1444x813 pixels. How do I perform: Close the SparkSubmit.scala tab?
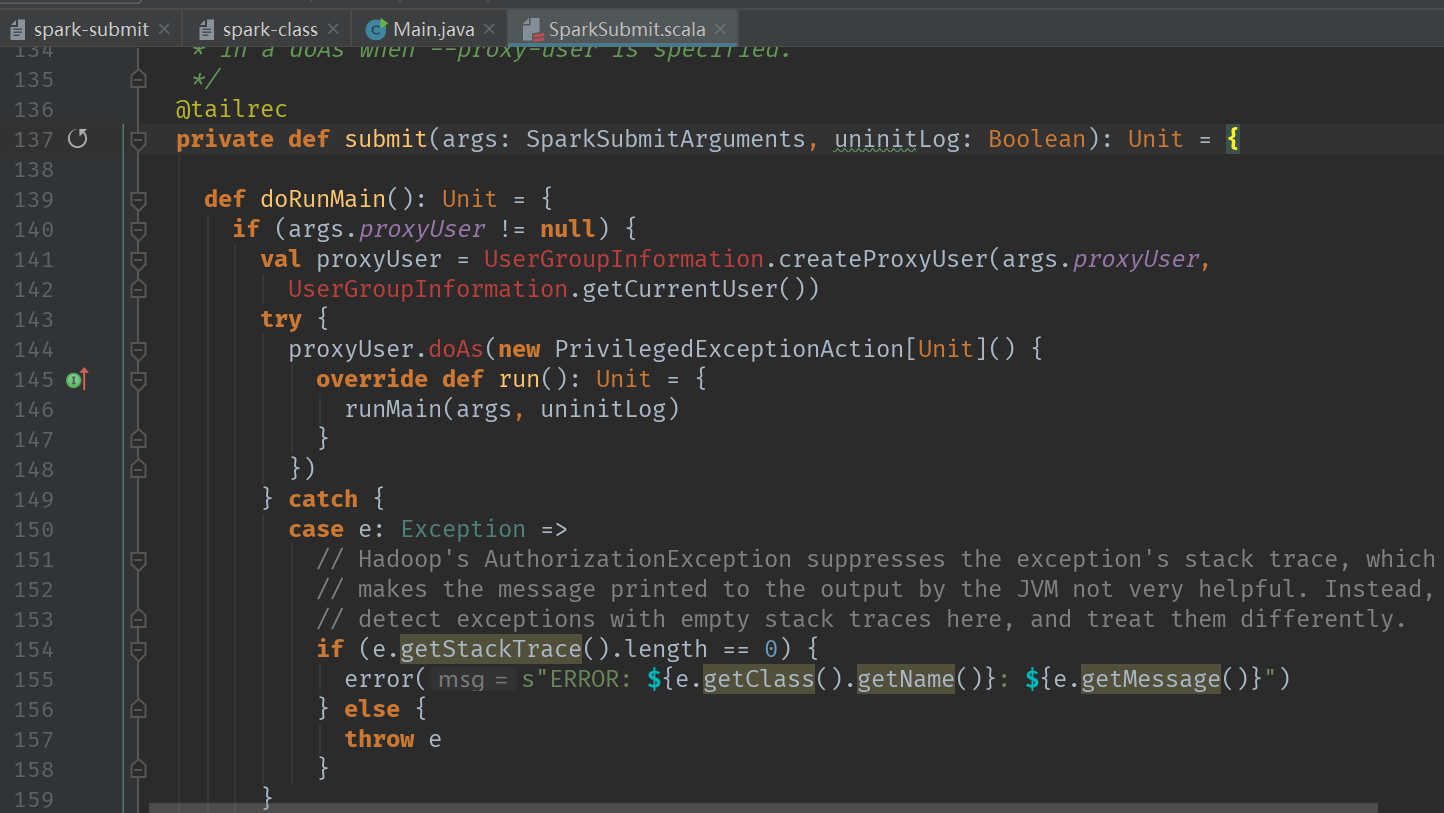[720, 30]
